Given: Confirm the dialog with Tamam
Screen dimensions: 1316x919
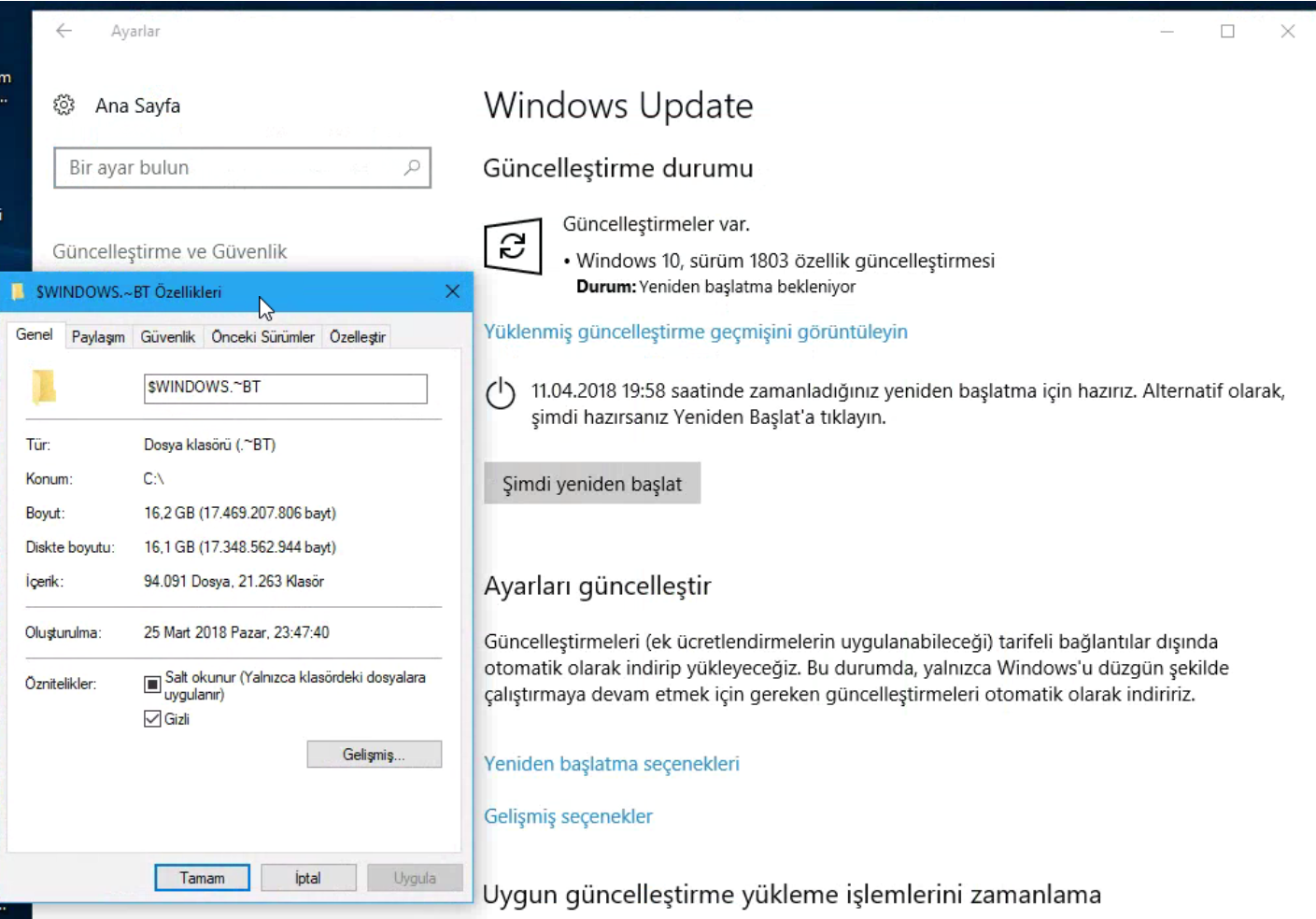Looking at the screenshot, I should [x=202, y=878].
